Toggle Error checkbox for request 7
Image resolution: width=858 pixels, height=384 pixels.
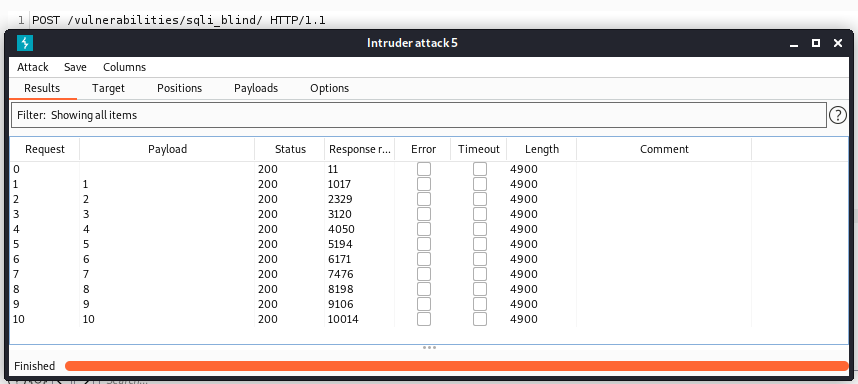(424, 274)
